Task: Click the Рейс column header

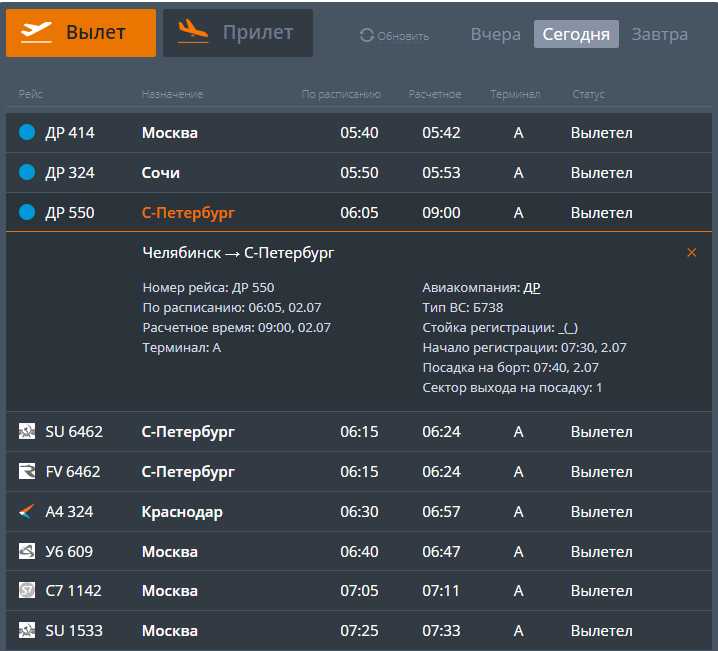Action: click(x=30, y=94)
